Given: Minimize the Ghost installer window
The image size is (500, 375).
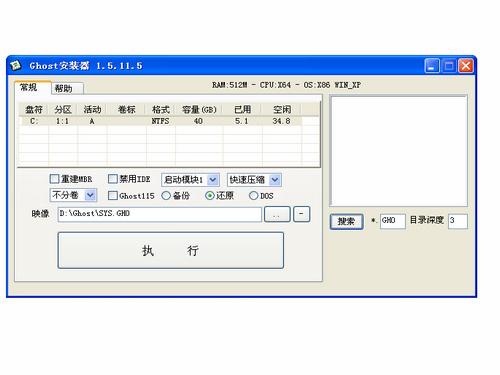Looking at the screenshot, I should 432,66.
